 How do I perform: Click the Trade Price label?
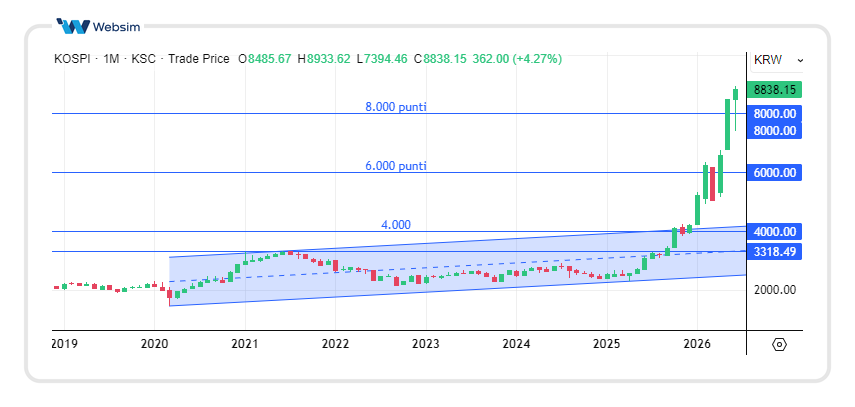click(x=198, y=59)
